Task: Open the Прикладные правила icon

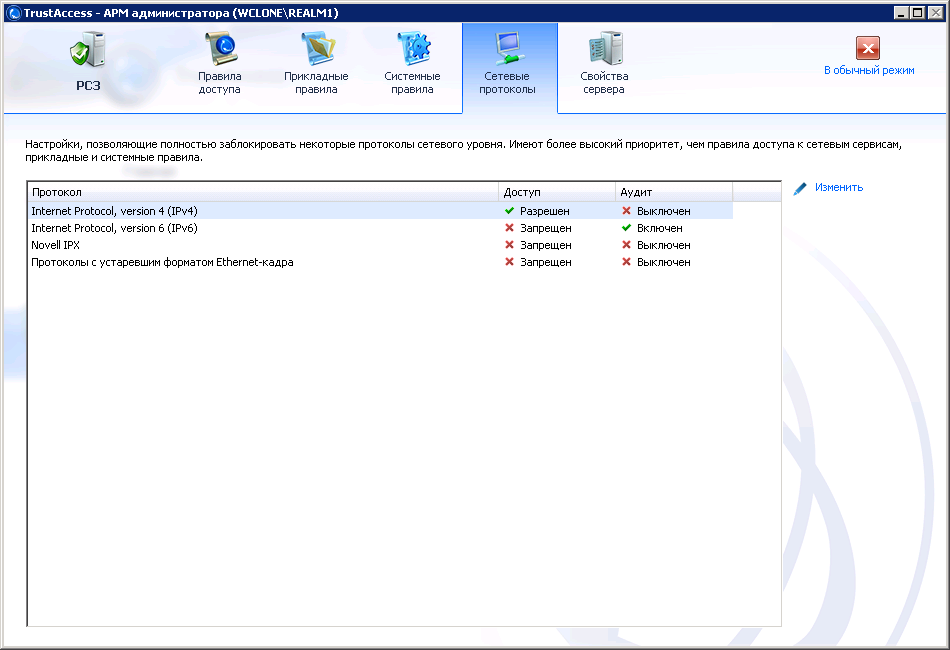Action: tap(316, 49)
